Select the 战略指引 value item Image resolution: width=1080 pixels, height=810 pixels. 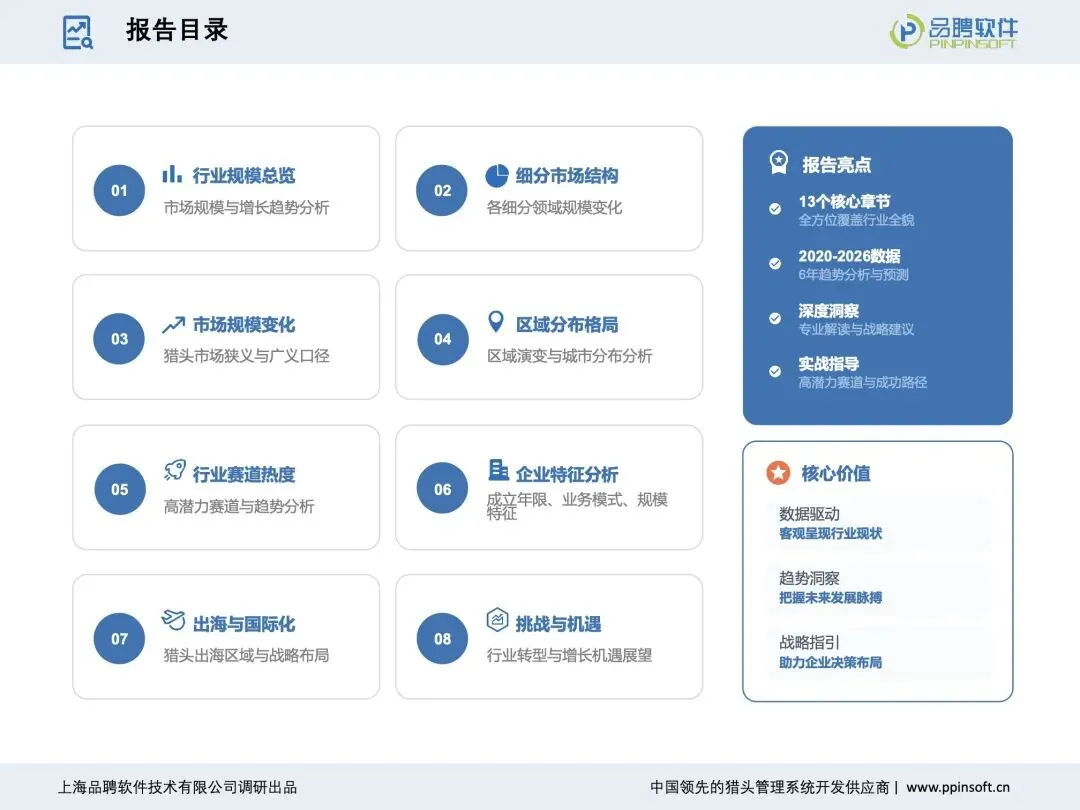point(809,643)
